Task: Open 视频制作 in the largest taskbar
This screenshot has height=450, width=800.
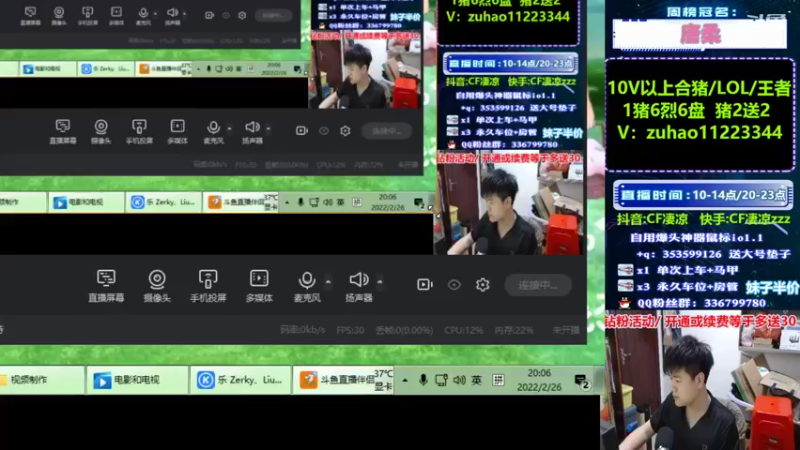Action: pos(42,380)
